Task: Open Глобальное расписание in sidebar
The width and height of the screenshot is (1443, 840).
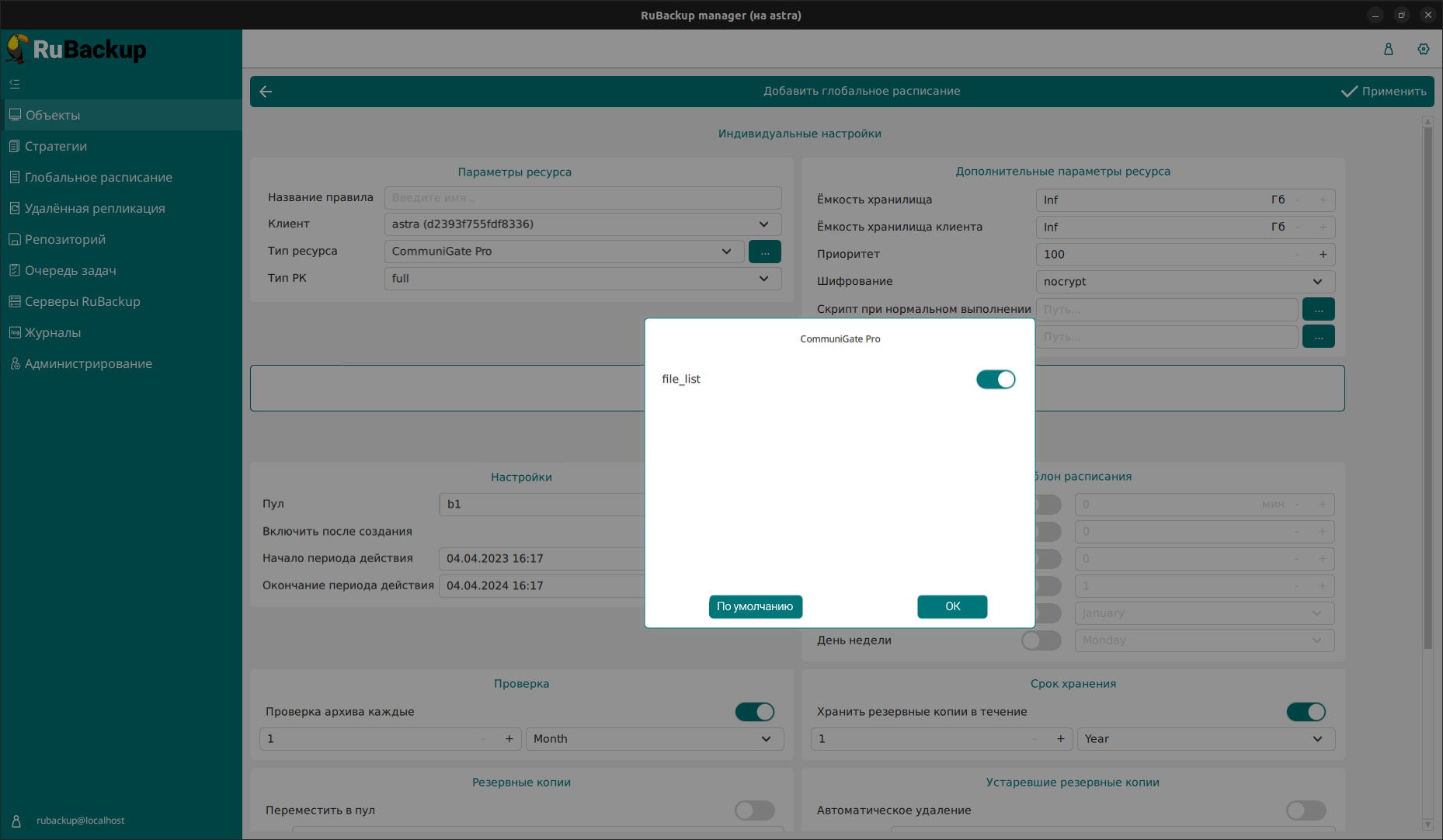Action: 99,177
